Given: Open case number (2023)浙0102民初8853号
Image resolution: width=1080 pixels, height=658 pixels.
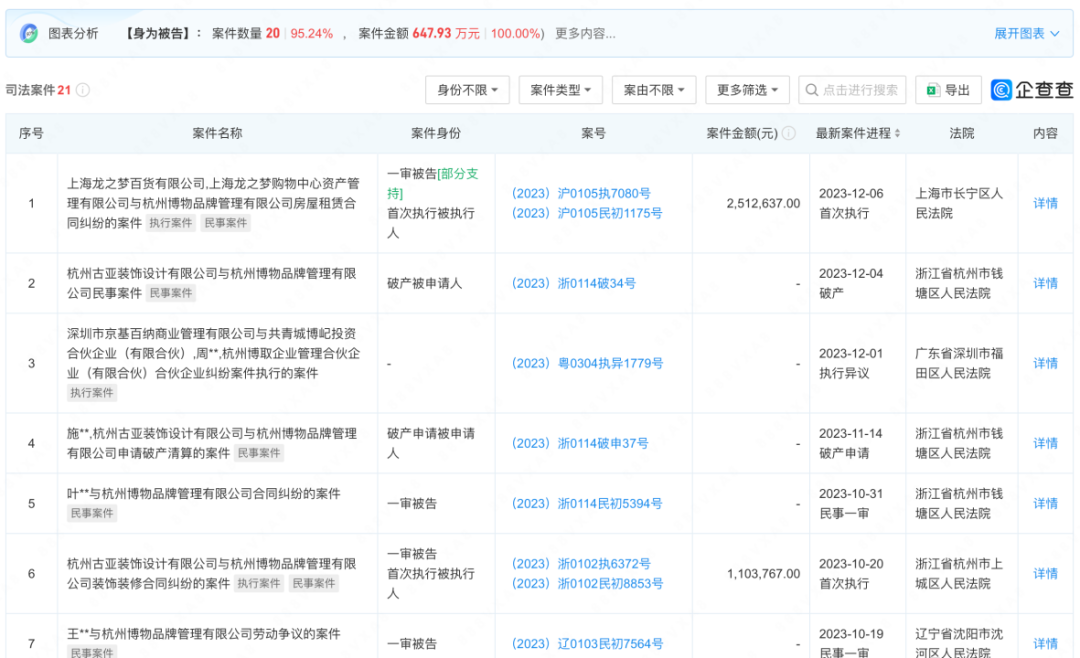Looking at the screenshot, I should [587, 583].
